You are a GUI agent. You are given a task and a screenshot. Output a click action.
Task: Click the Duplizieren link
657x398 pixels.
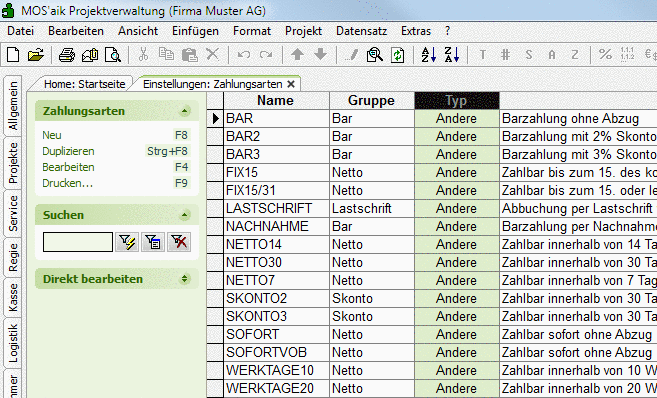(x=68, y=151)
